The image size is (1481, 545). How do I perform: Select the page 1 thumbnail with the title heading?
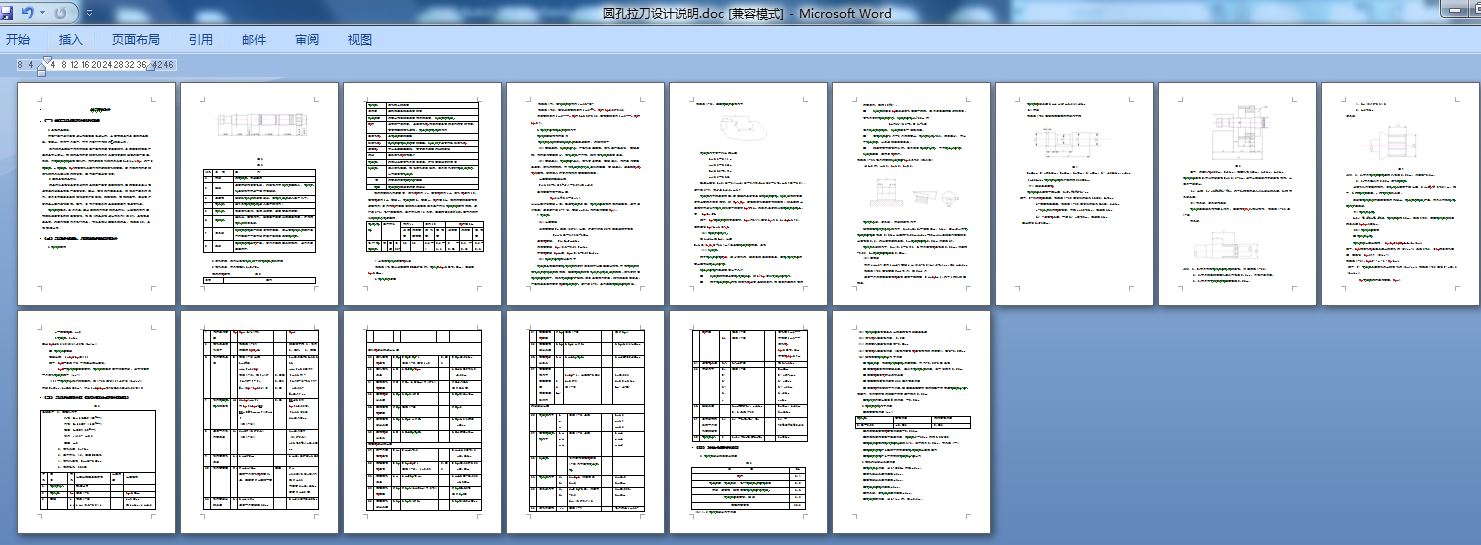click(96, 194)
